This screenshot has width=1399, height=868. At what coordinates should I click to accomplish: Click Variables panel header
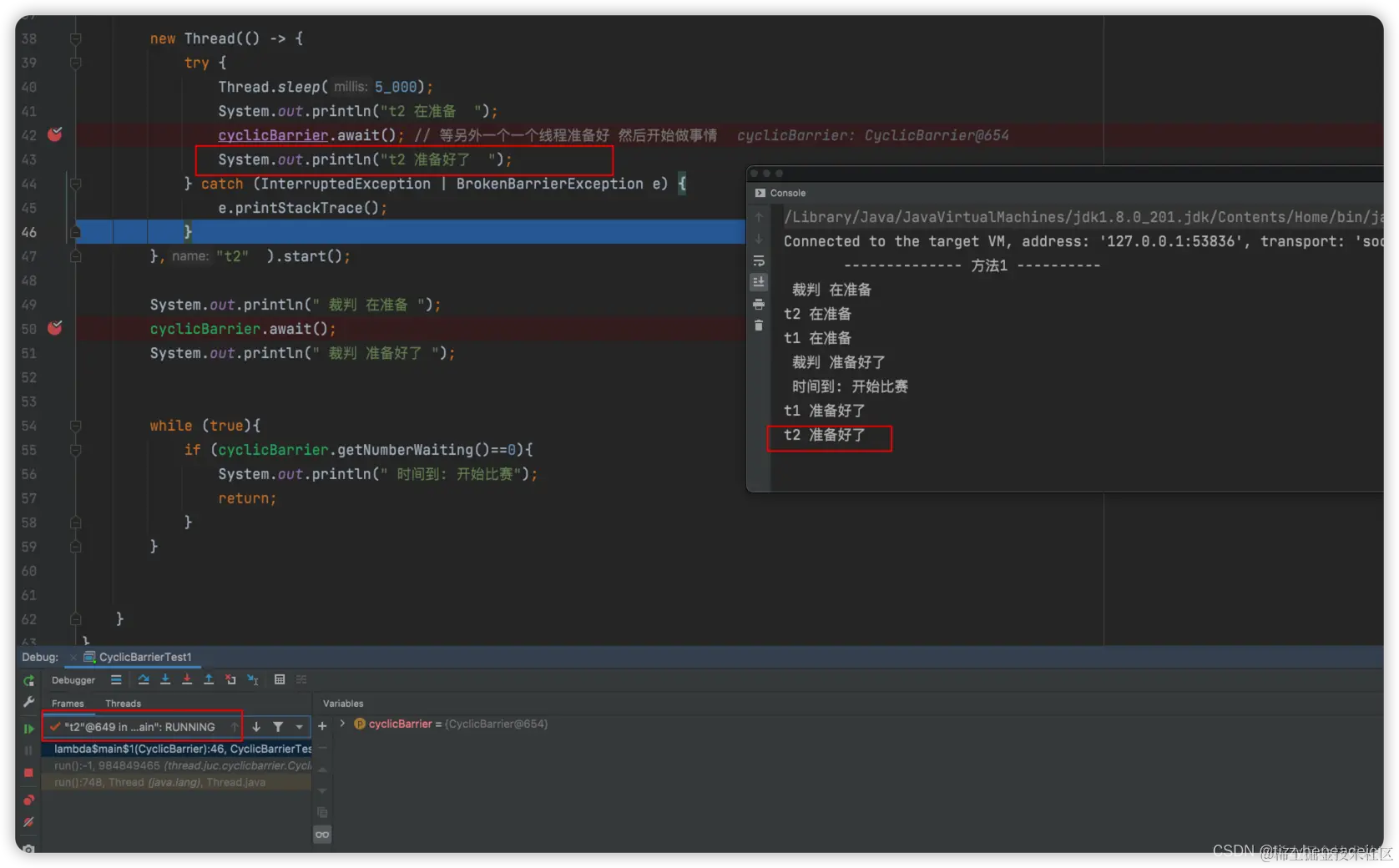click(343, 704)
